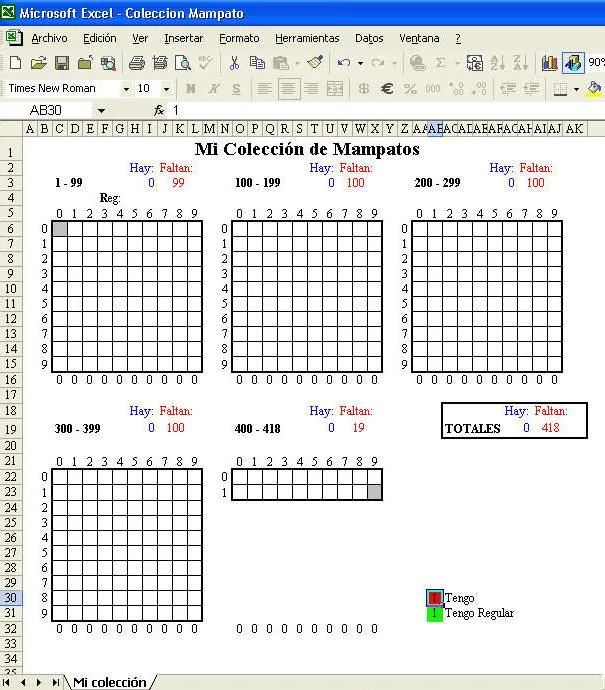605x690 pixels.
Task: Undo the last action with the arrow icon
Action: coord(344,63)
